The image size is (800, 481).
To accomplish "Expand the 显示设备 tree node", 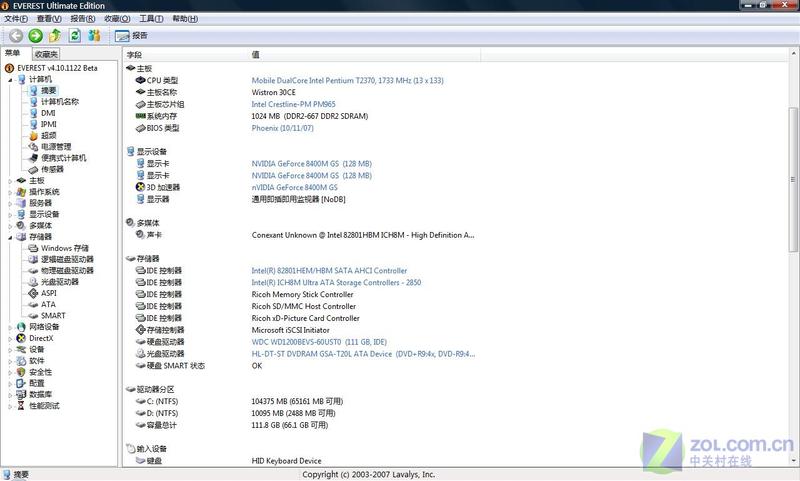I will [x=10, y=215].
